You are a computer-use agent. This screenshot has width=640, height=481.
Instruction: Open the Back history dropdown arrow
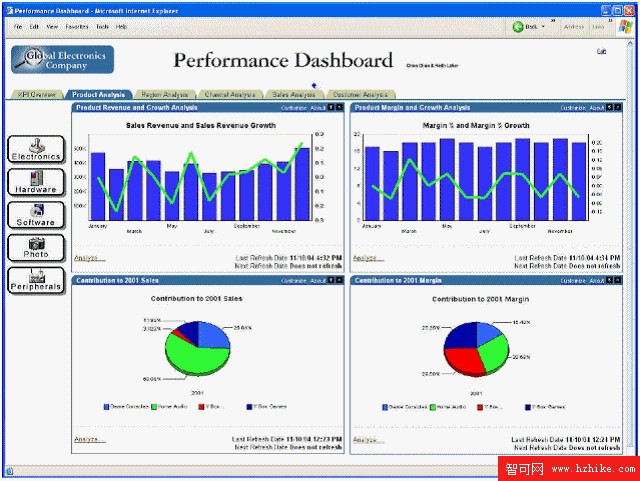(x=543, y=27)
